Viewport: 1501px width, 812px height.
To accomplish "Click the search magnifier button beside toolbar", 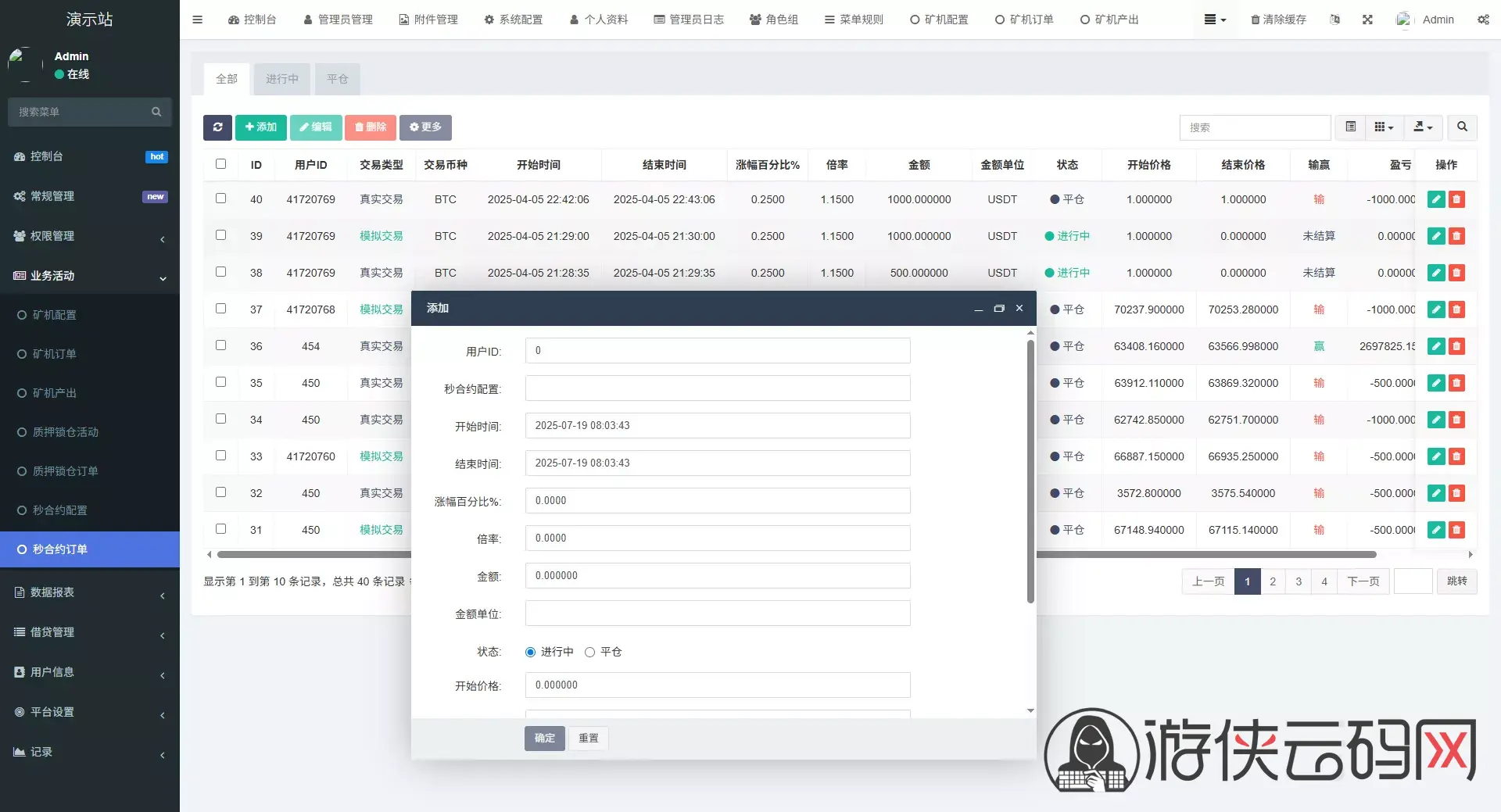I will 1462,127.
